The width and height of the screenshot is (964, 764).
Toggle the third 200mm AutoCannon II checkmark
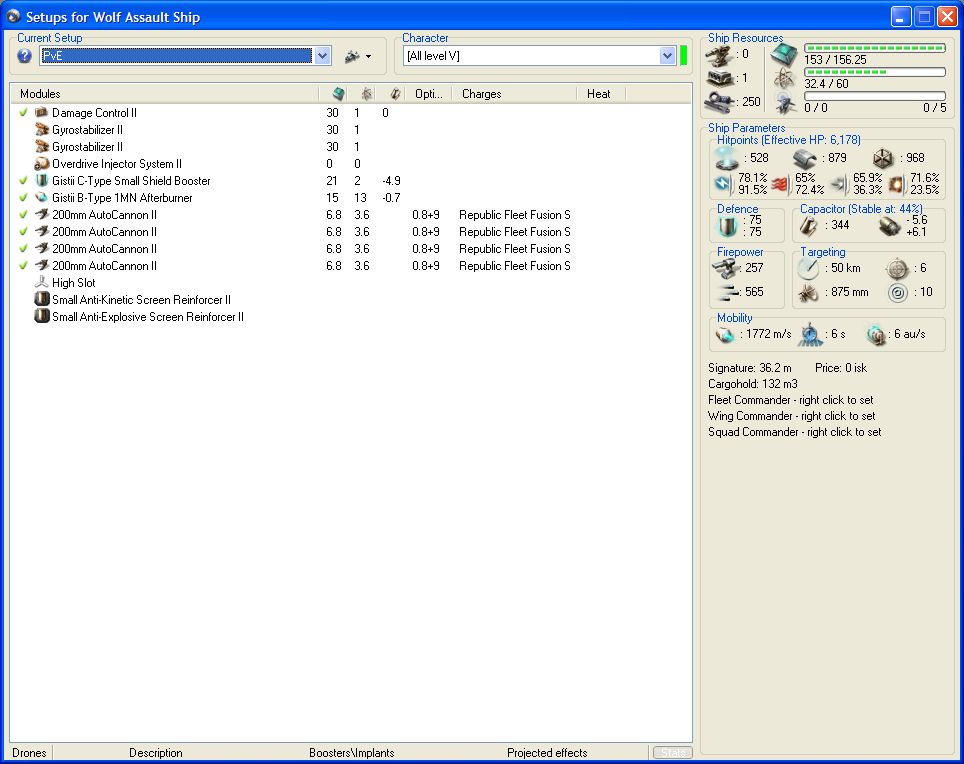[23, 249]
